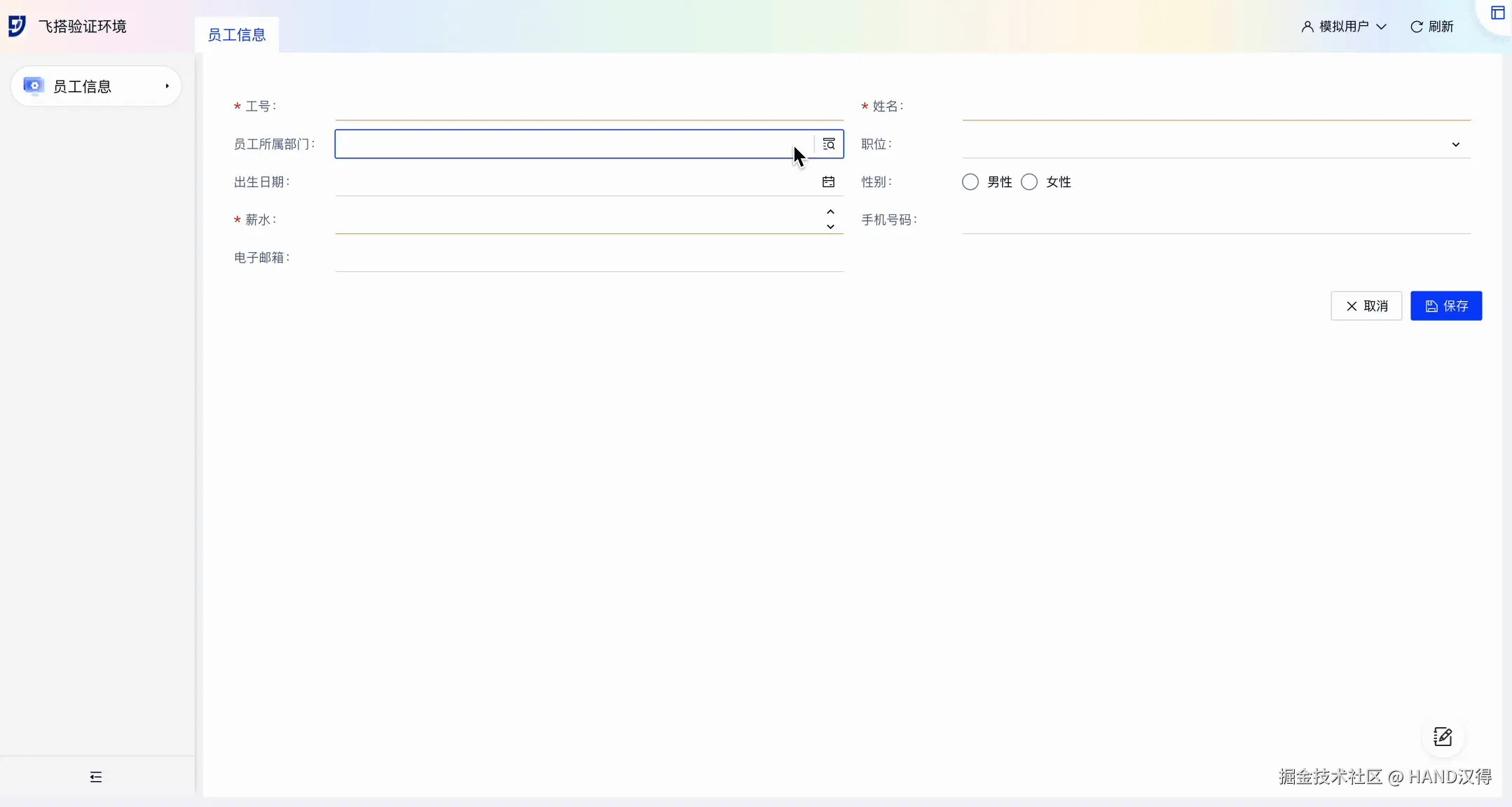
Task: Select the 女性 radio button
Action: point(1029,182)
